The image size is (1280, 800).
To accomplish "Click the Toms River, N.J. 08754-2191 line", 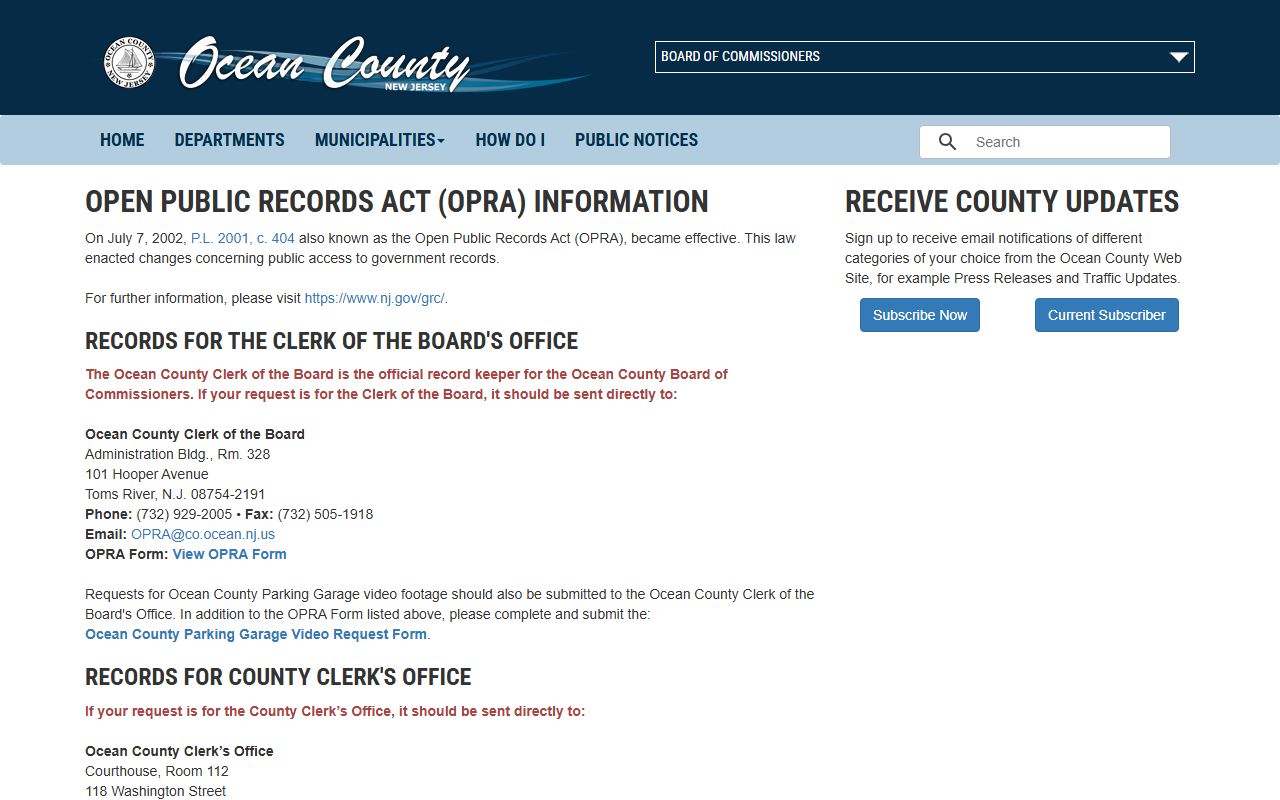I will click(x=175, y=494).
